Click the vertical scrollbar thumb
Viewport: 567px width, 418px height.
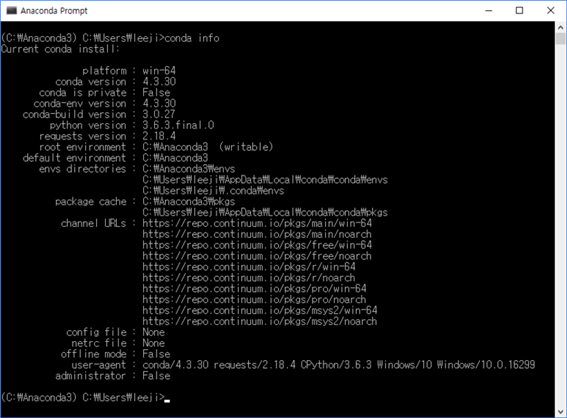click(560, 38)
